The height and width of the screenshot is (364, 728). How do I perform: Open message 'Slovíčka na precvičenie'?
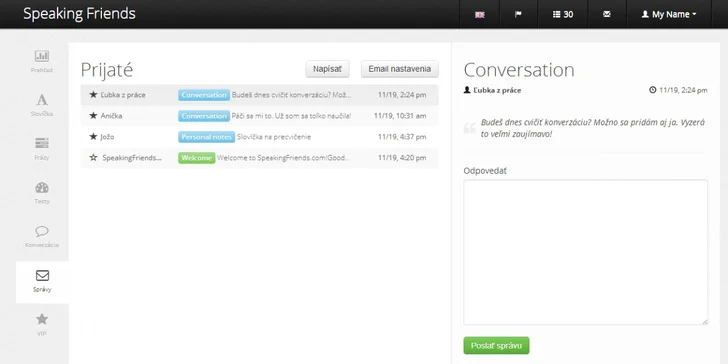tap(274, 137)
